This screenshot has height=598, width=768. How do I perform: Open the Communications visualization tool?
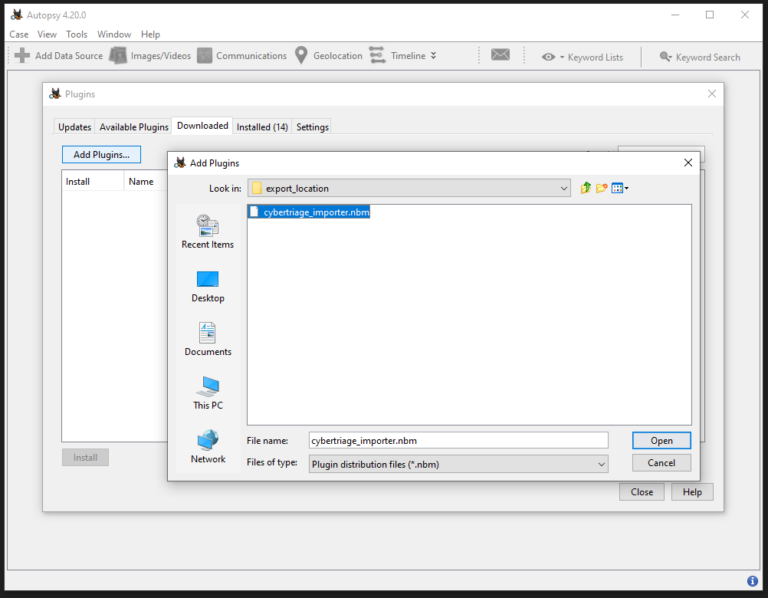pyautogui.click(x=242, y=56)
